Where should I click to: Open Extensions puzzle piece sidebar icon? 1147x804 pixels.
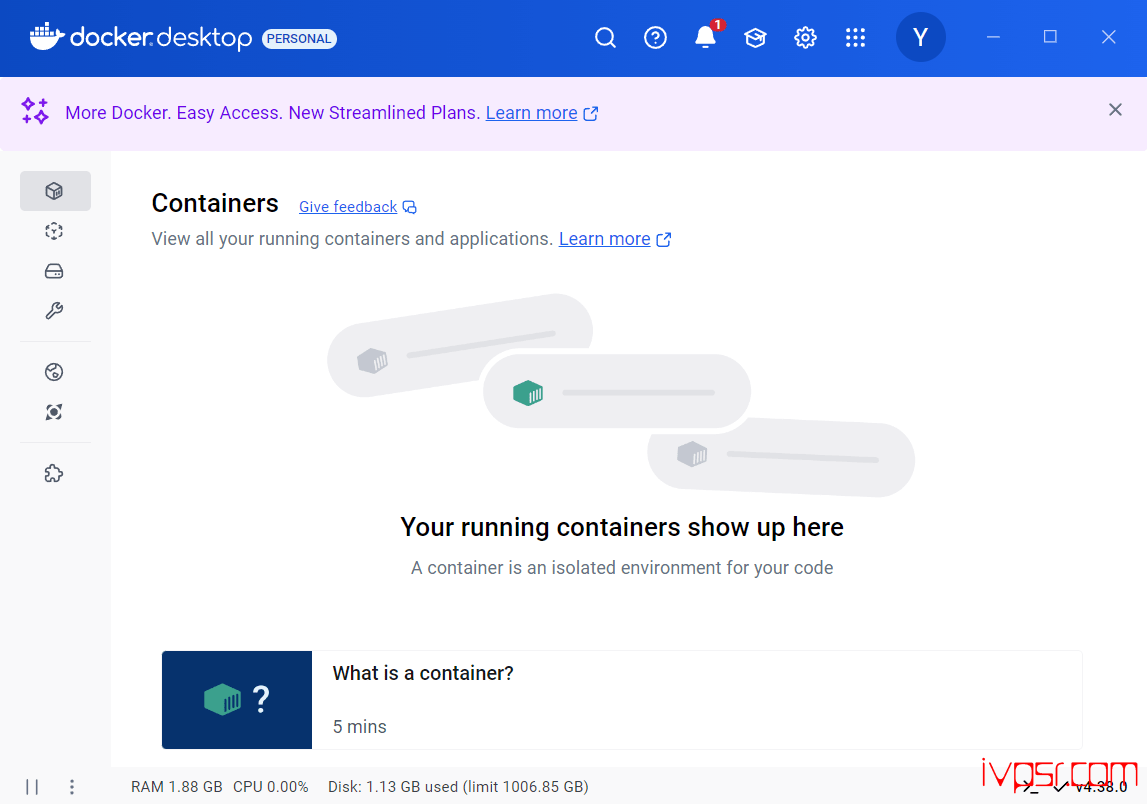(x=54, y=473)
